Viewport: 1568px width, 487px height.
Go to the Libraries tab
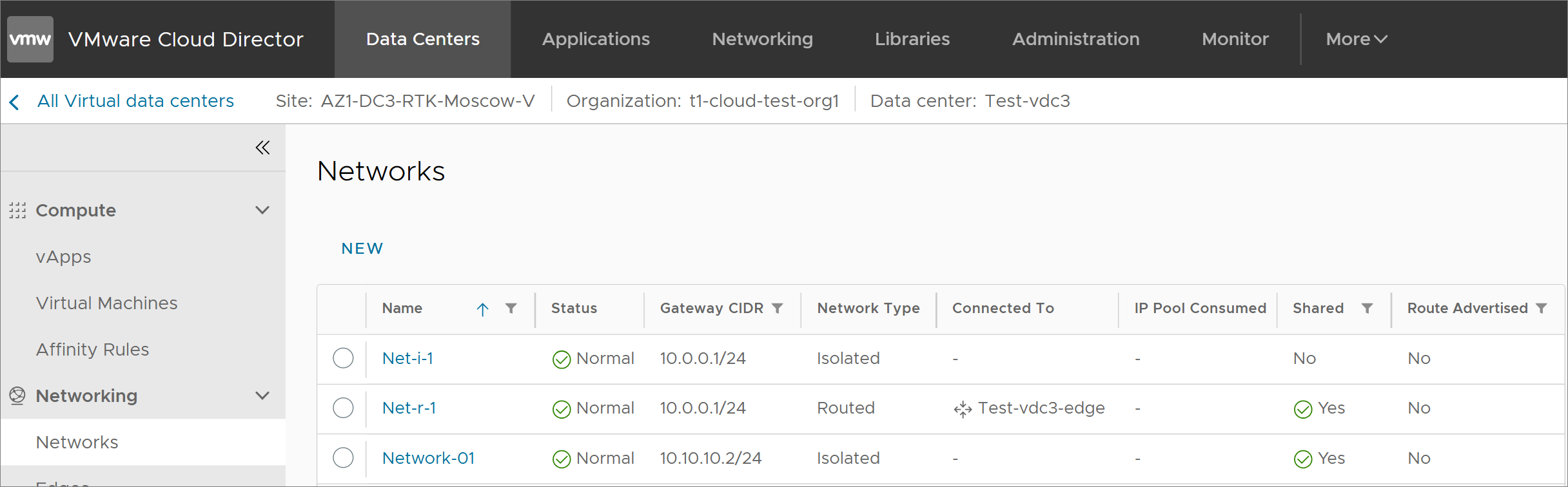(912, 39)
